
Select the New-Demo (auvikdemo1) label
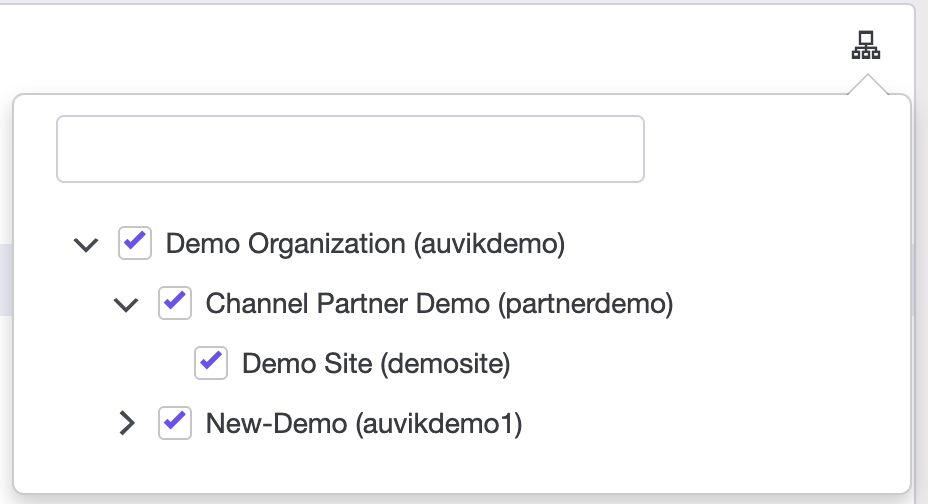click(x=363, y=424)
